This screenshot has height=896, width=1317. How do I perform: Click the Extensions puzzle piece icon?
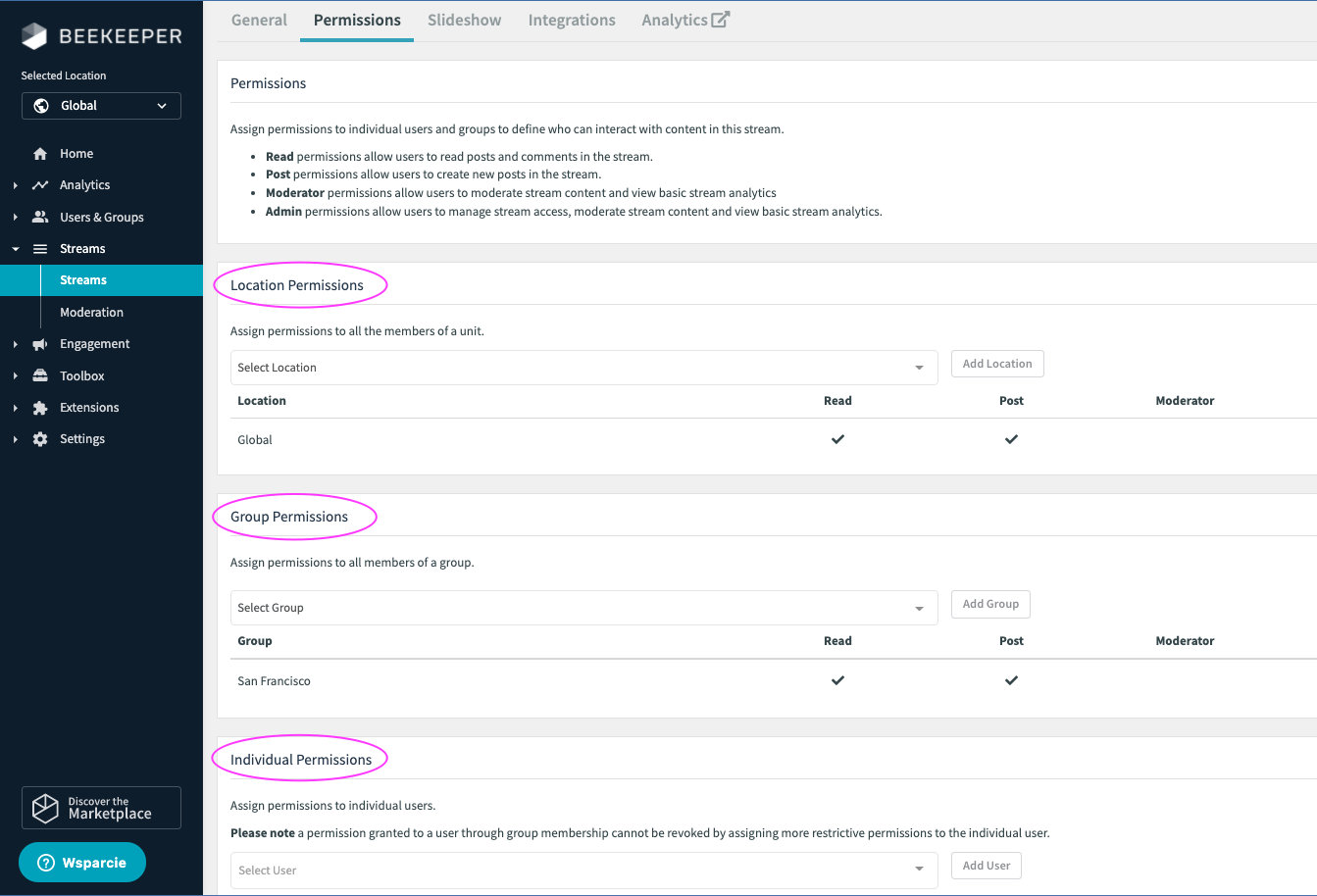click(x=40, y=408)
